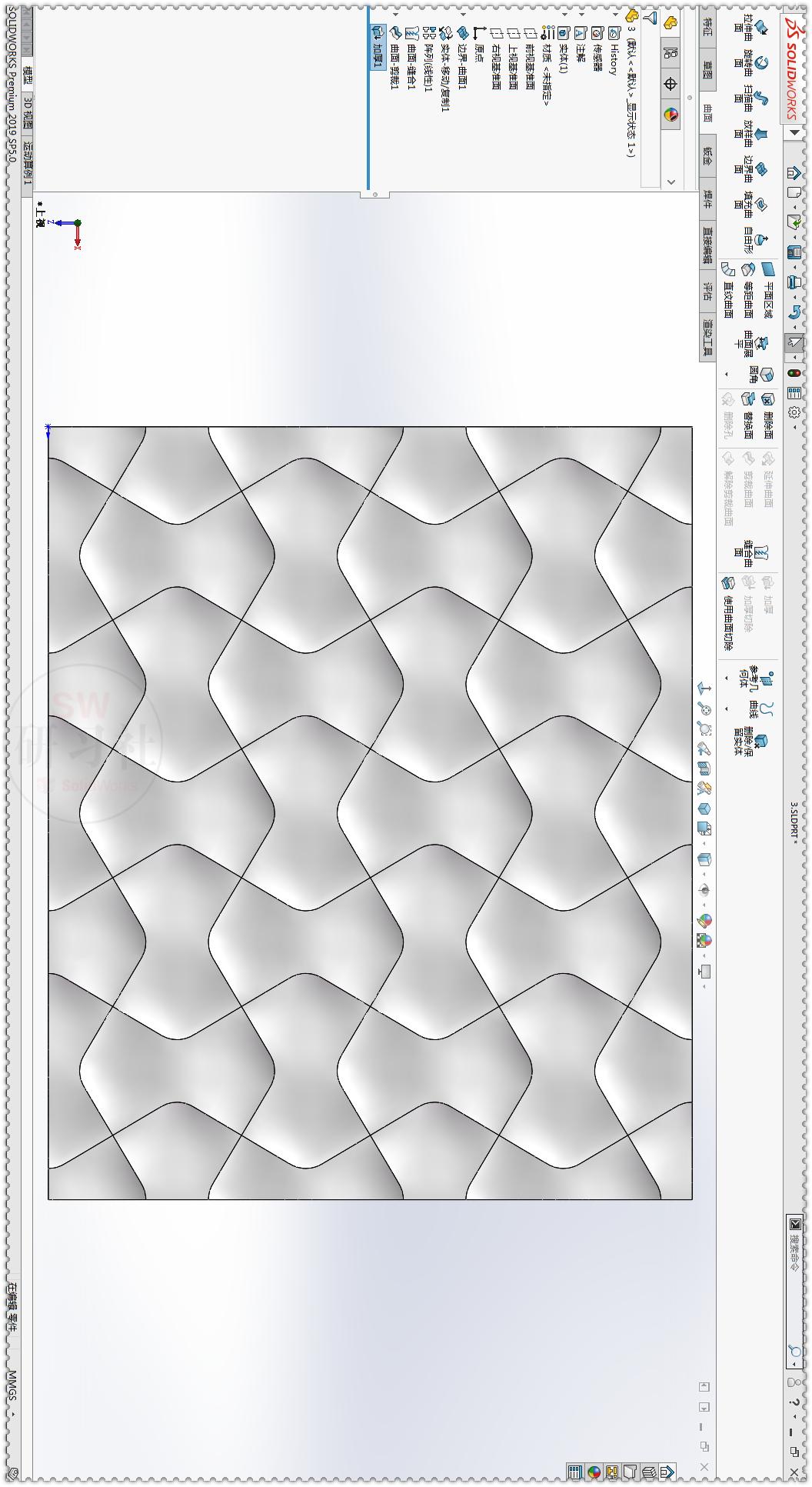This screenshot has width=812, height=1487.
Task: Click the Apply Scene icon in view toolbar
Action: tap(704, 940)
